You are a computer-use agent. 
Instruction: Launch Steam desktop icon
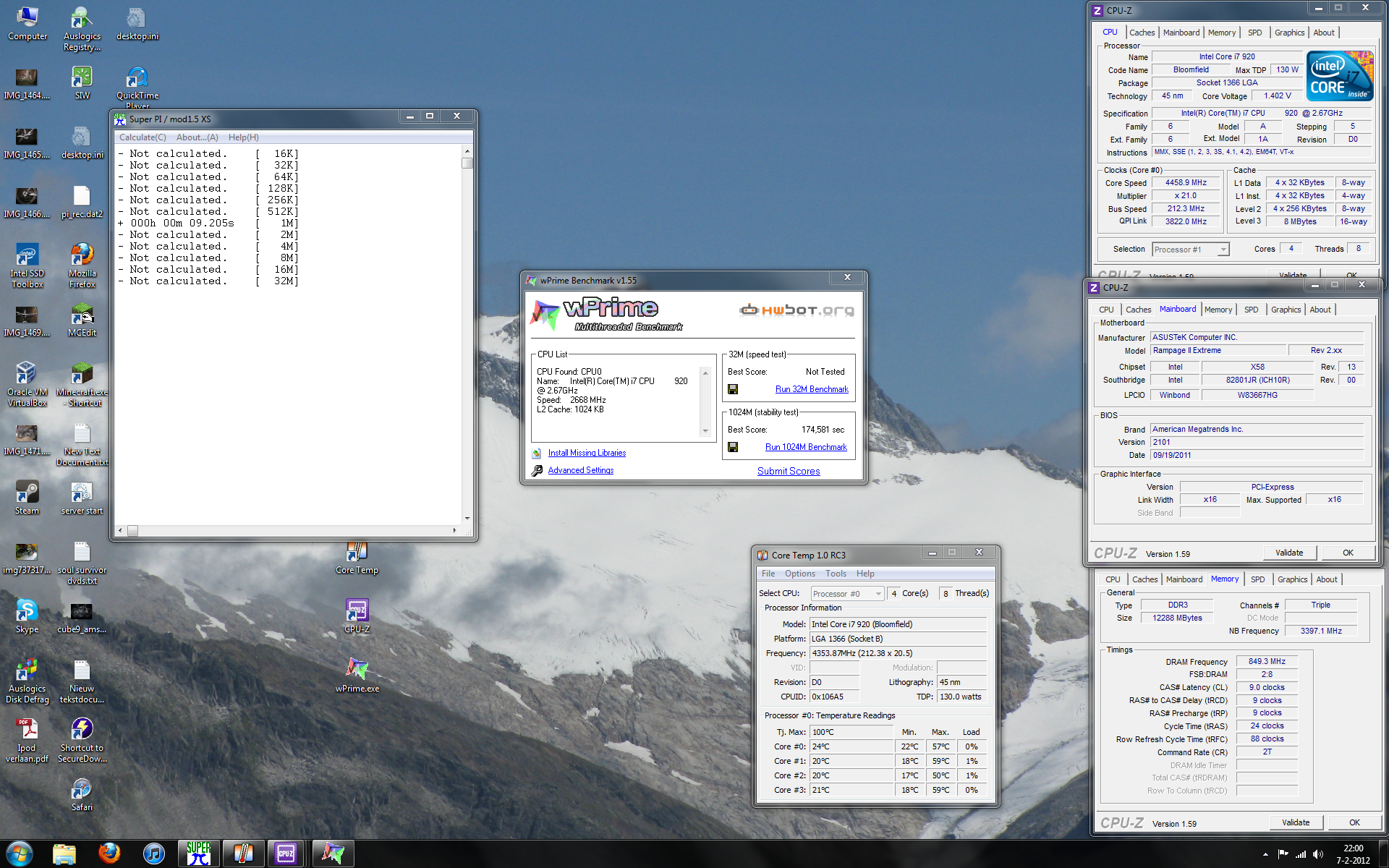(x=27, y=498)
